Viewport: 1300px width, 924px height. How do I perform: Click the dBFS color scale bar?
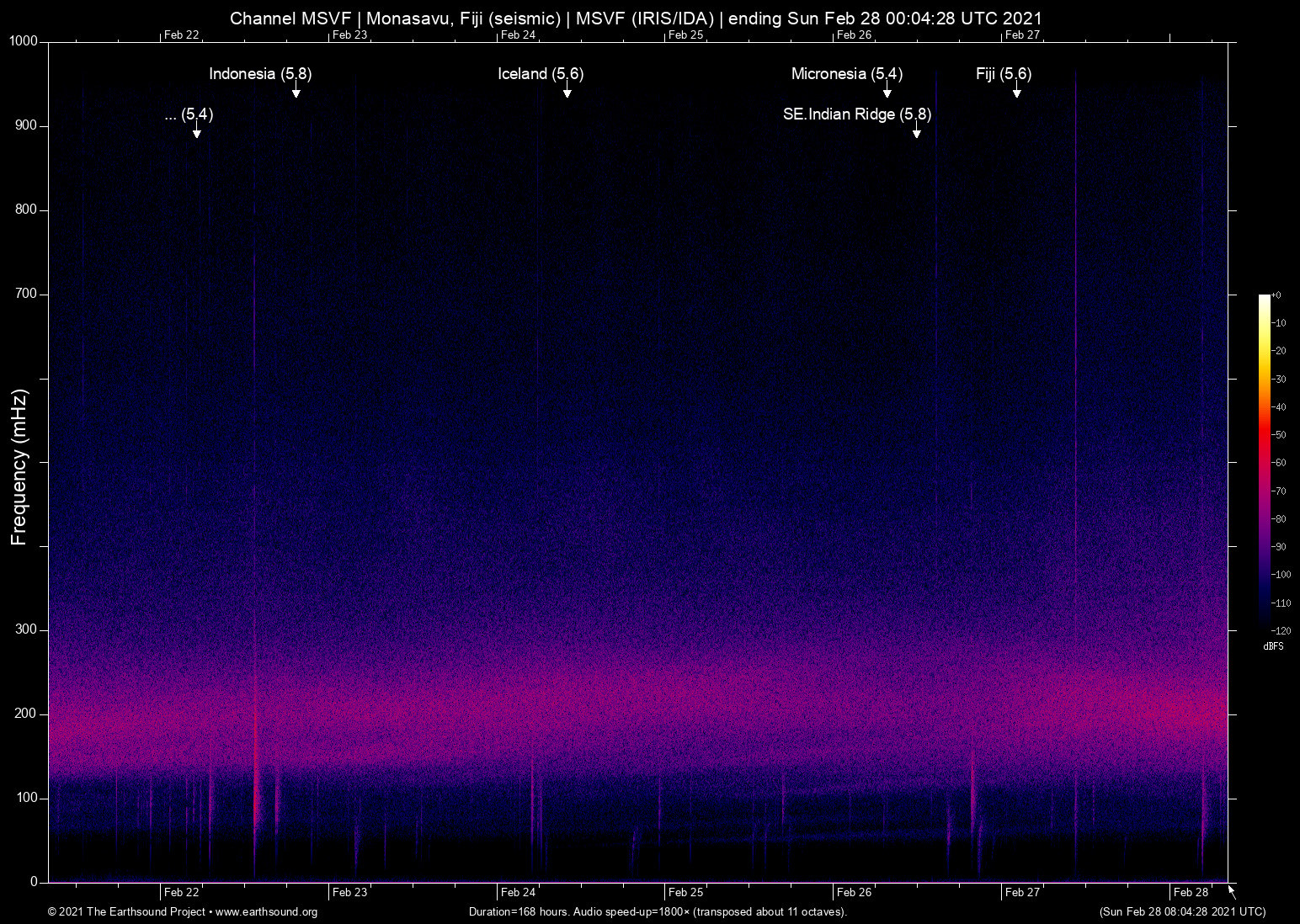pyautogui.click(x=1265, y=461)
